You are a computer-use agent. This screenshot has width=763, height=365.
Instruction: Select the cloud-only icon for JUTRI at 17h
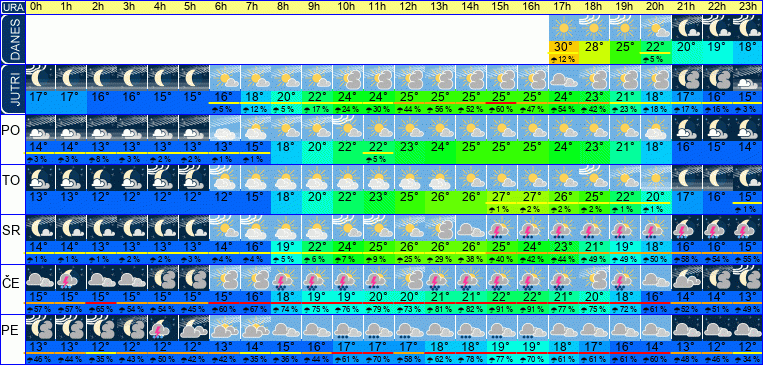click(x=563, y=77)
